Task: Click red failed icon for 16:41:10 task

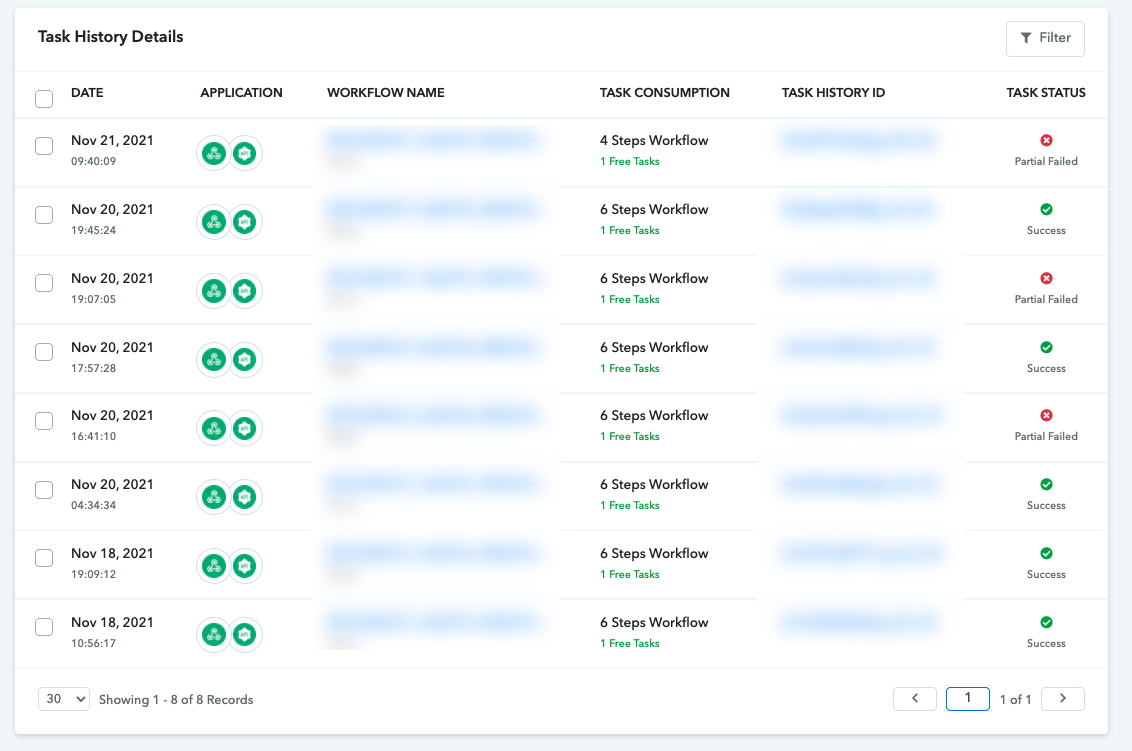Action: coord(1046,415)
